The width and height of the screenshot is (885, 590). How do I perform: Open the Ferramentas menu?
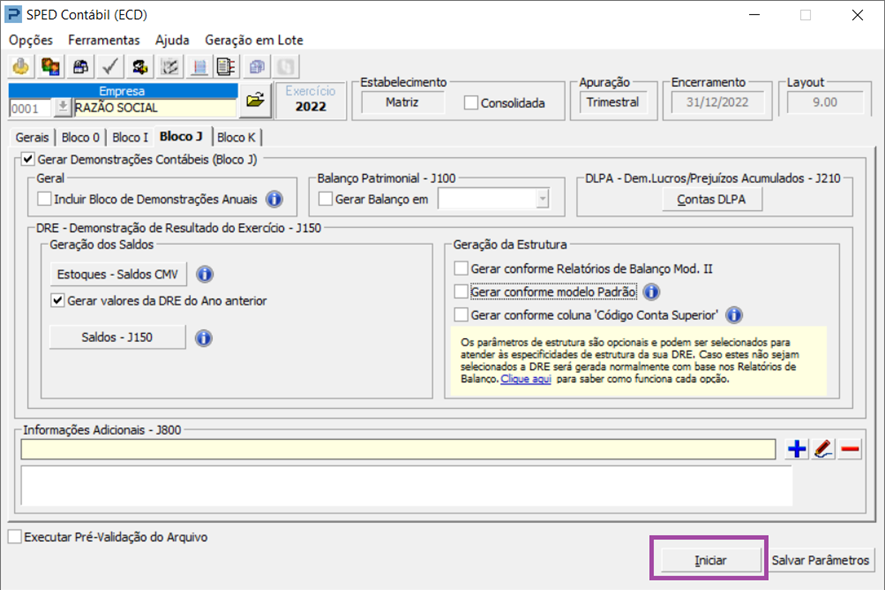point(104,40)
